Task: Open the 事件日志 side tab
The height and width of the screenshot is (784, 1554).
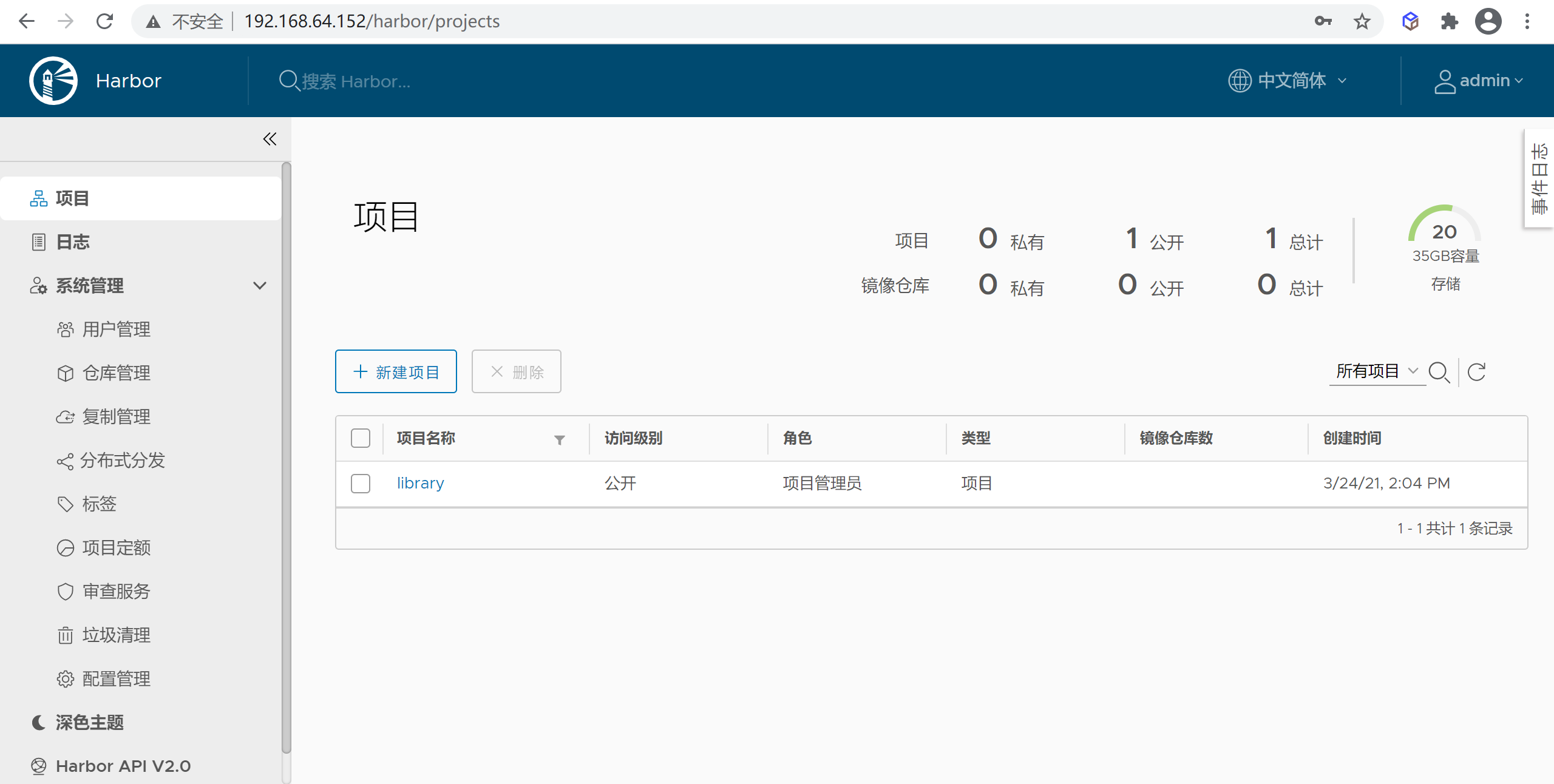Action: tap(1539, 178)
